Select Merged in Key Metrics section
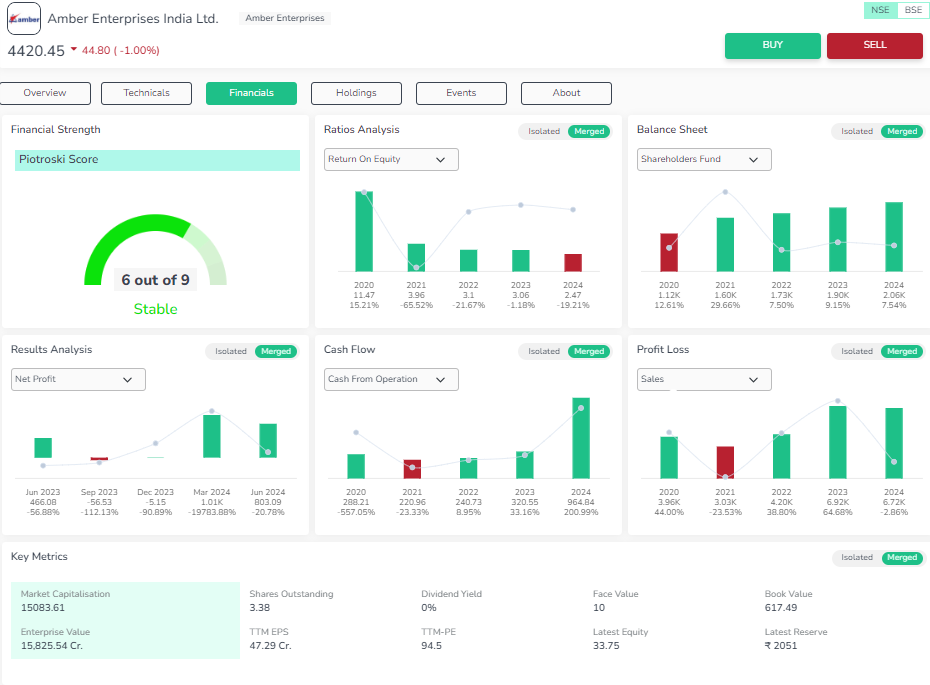Screen dimensions: 930x685 click(902, 557)
